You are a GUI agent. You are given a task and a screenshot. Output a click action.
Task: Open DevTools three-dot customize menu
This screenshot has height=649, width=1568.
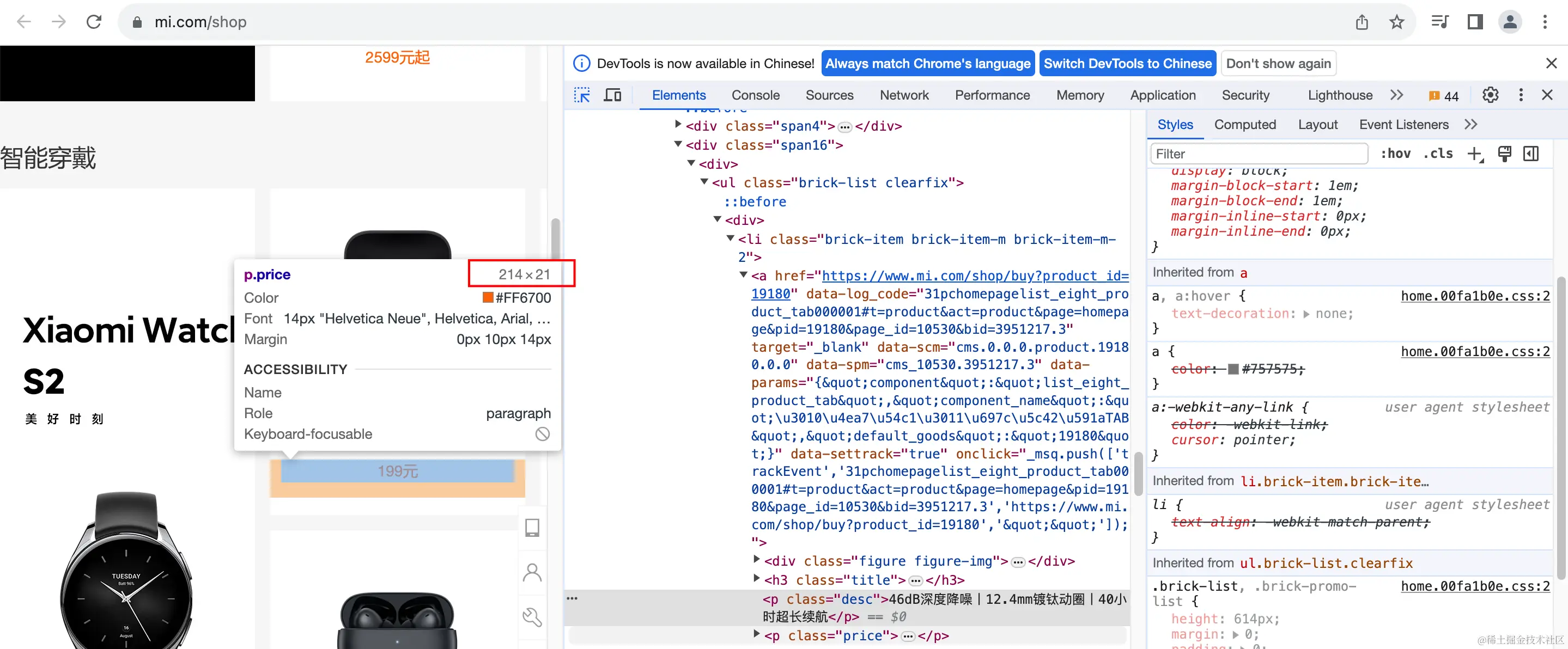(x=1521, y=95)
